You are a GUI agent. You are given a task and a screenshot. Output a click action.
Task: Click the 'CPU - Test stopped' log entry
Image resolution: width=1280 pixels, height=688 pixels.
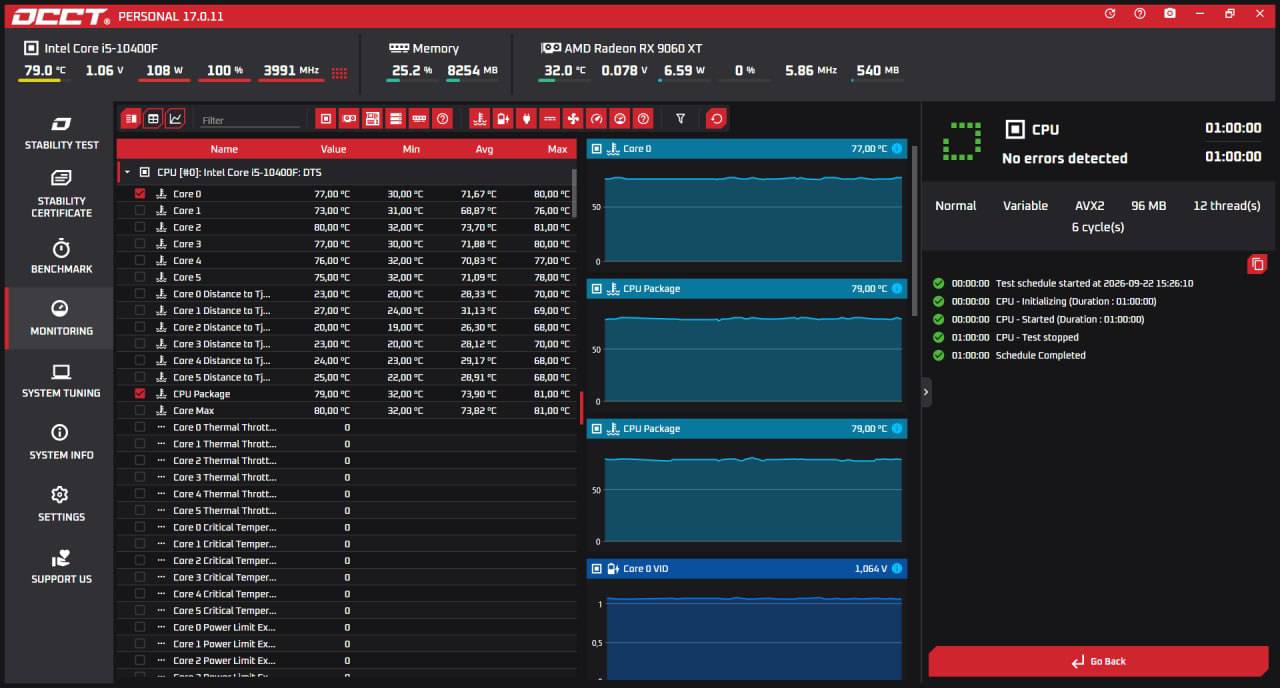tap(1037, 337)
